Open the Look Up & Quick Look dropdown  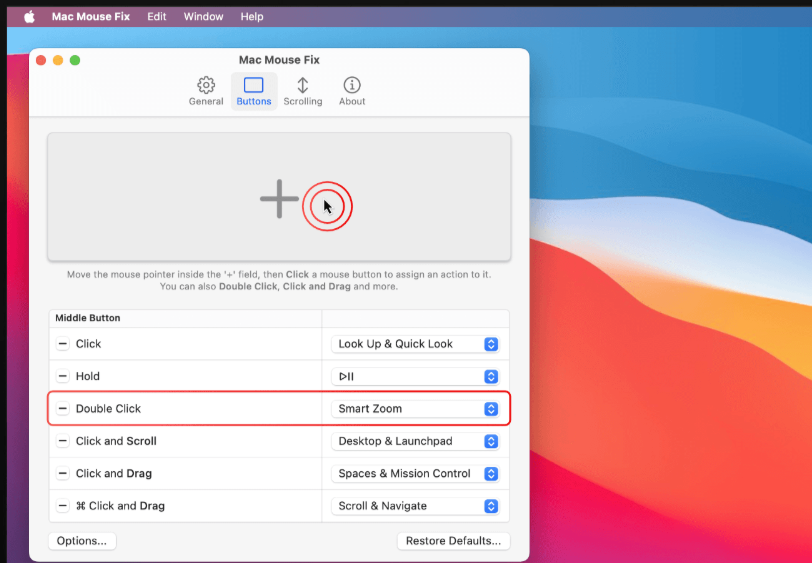click(x=415, y=344)
